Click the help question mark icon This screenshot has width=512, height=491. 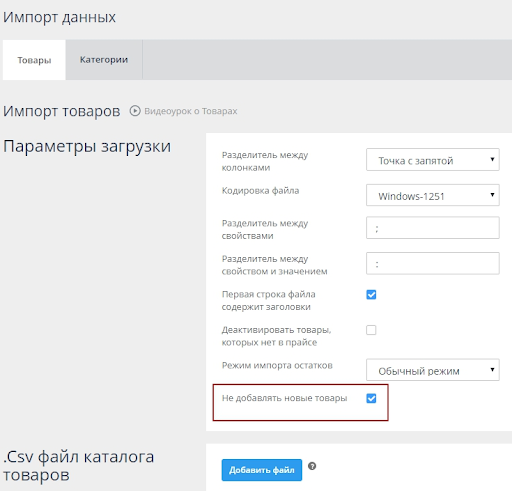[312, 466]
